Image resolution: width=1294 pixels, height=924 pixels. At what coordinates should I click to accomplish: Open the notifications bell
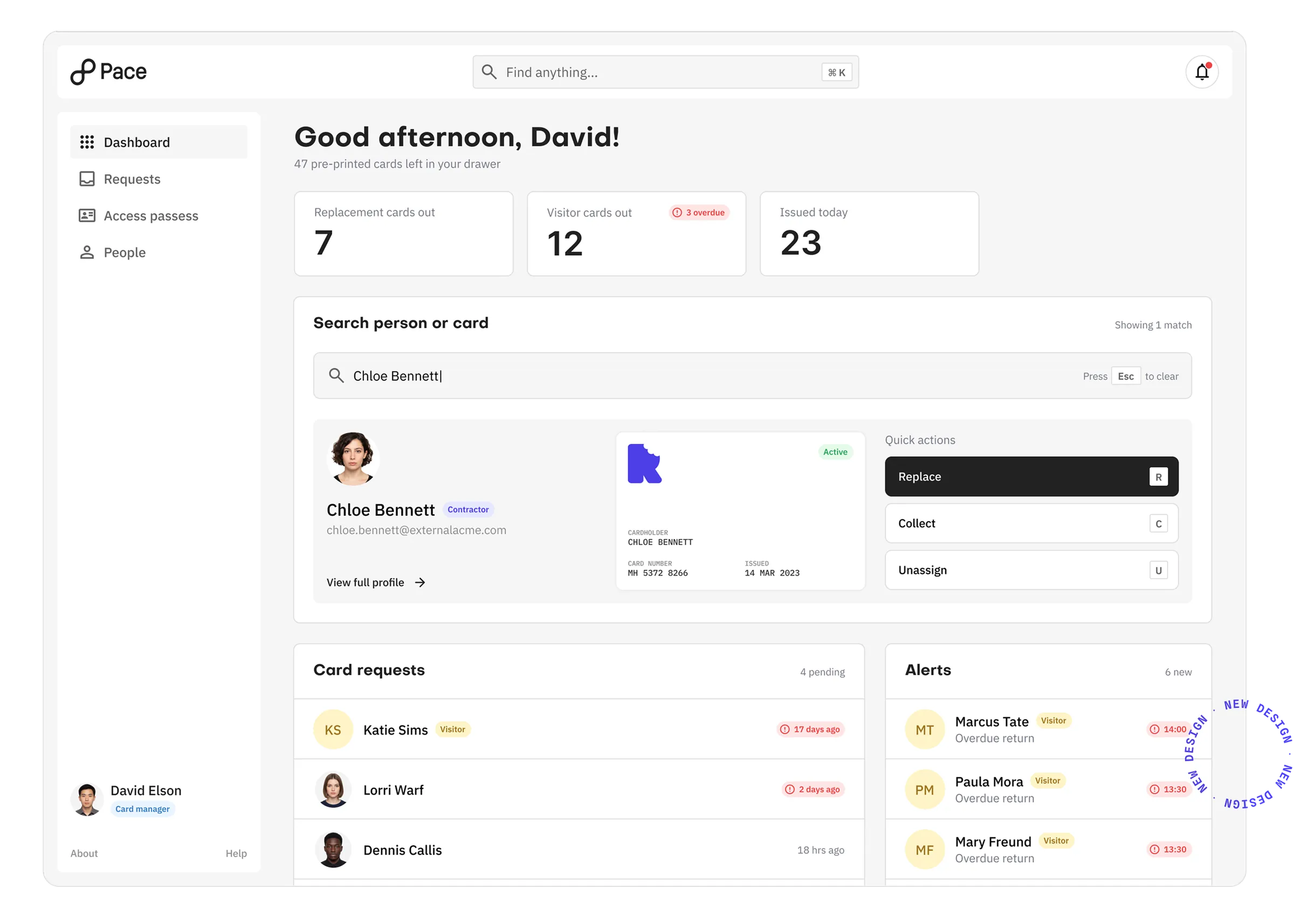pyautogui.click(x=1201, y=72)
